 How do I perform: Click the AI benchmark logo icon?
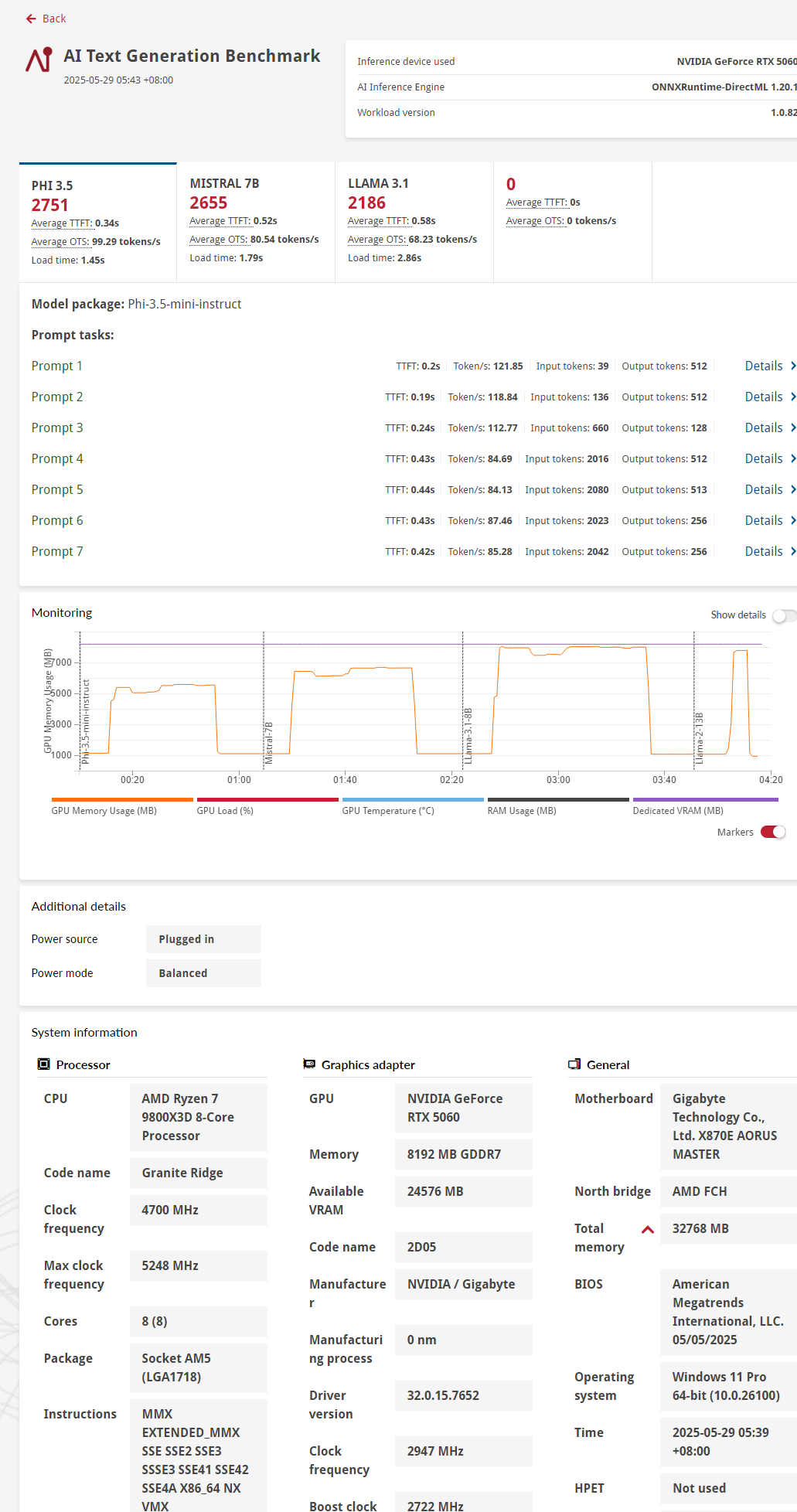coord(39,60)
